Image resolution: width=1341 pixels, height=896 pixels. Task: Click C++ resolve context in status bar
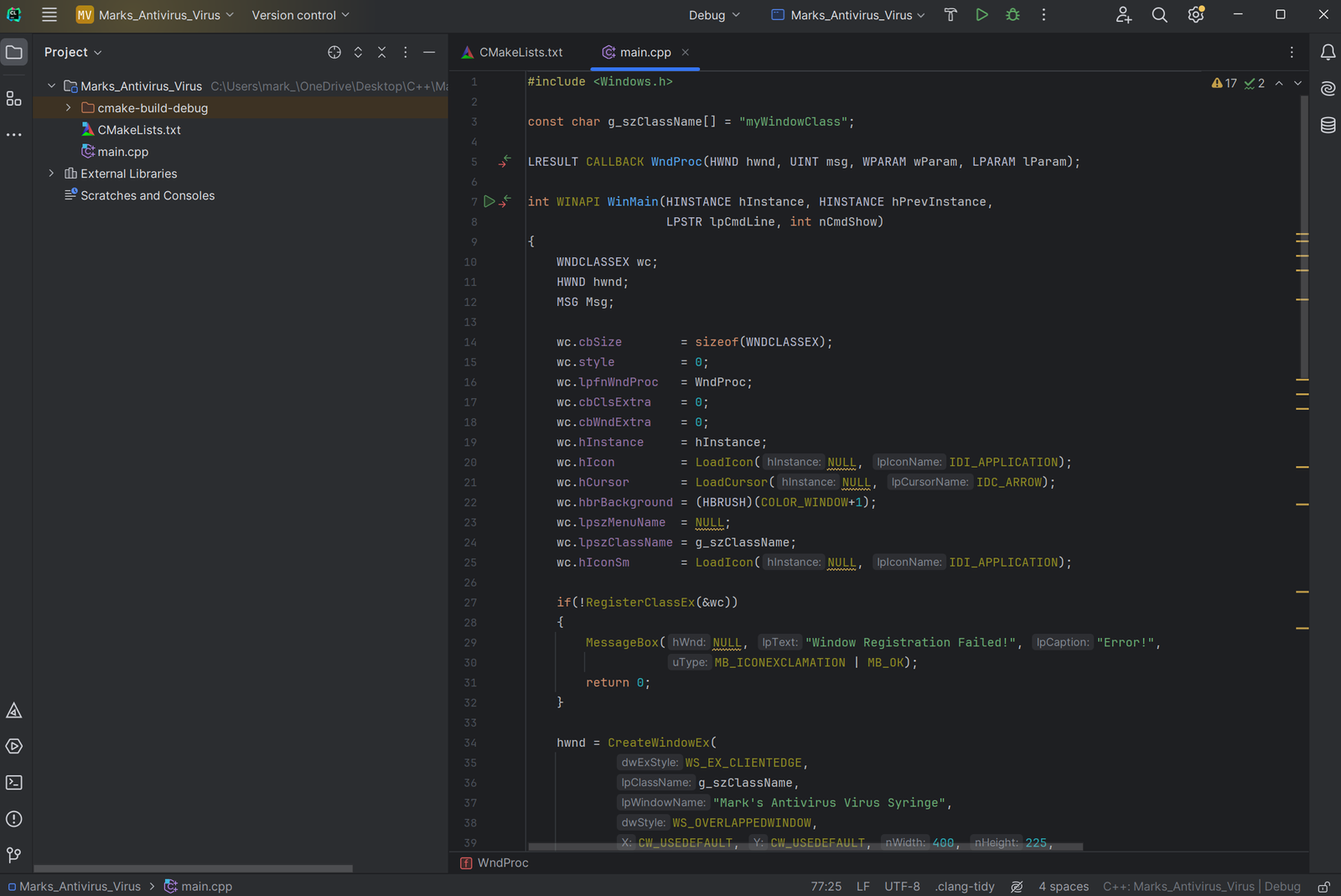pyautogui.click(x=1201, y=887)
